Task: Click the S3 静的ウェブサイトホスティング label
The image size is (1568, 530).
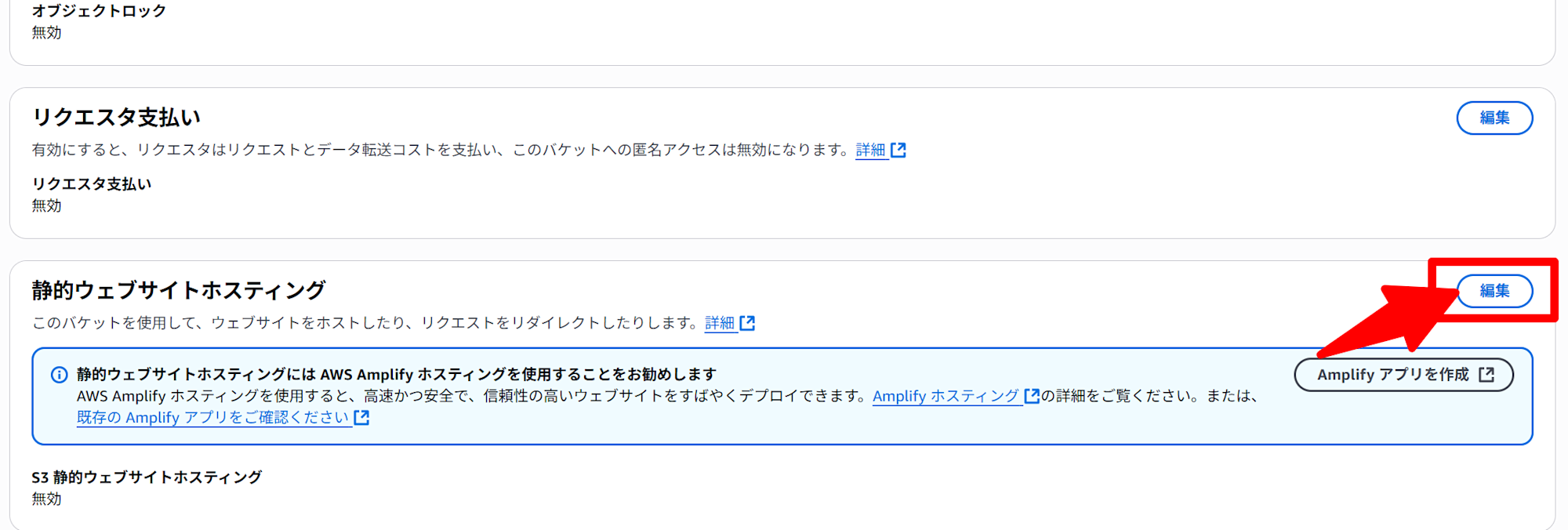Action: tap(147, 477)
